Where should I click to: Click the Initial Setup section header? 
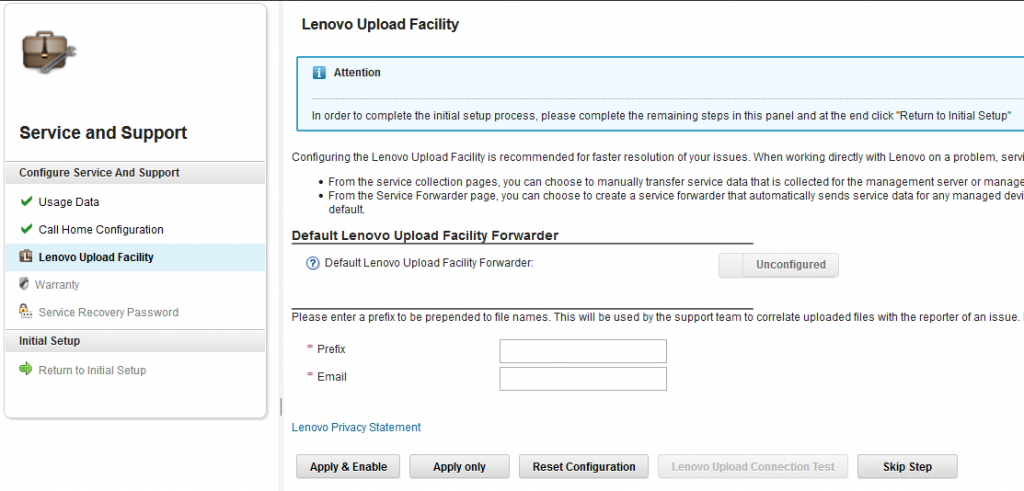(135, 341)
